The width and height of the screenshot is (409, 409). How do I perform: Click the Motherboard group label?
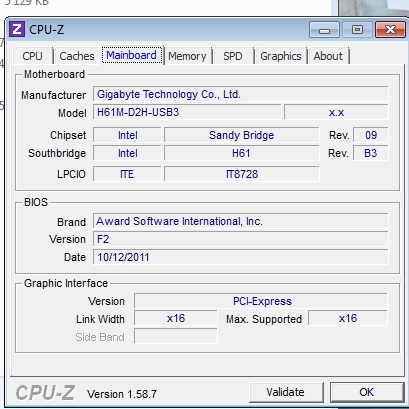(55, 74)
